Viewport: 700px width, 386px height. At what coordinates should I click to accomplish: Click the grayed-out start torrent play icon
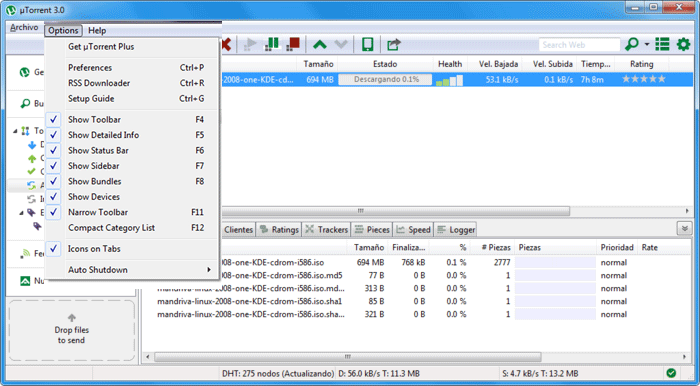[x=250, y=44]
